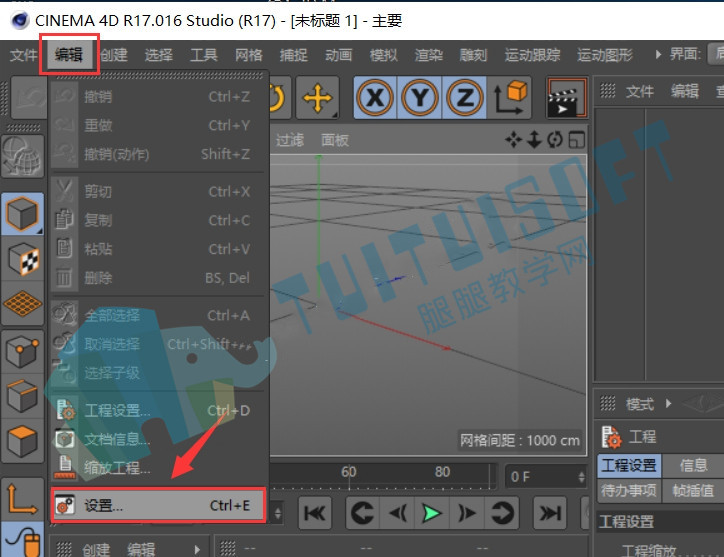Select the Polygons mode cube icon
724x557 pixels.
point(22,441)
